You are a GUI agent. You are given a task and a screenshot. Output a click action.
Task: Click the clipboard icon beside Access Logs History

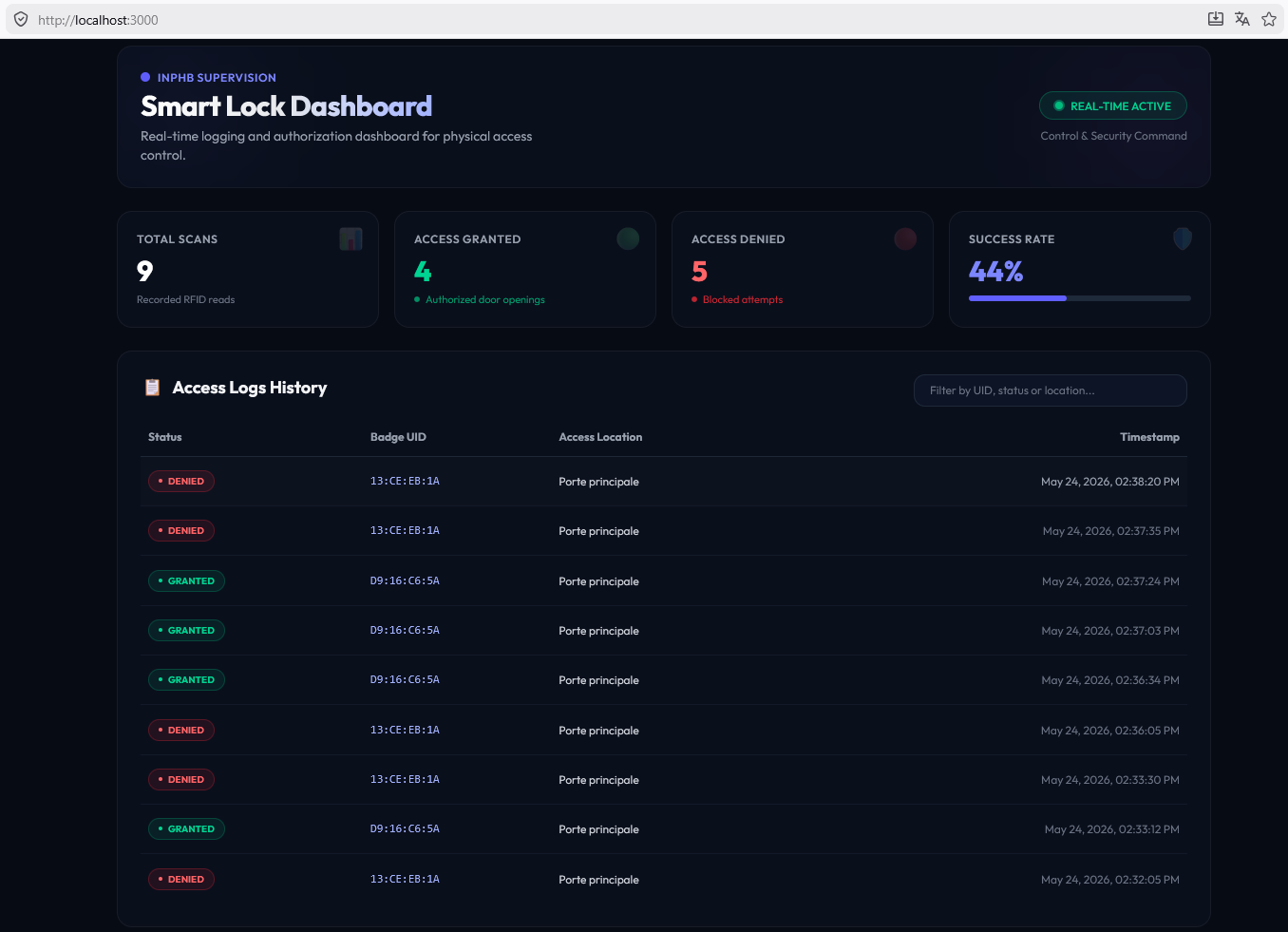(152, 388)
